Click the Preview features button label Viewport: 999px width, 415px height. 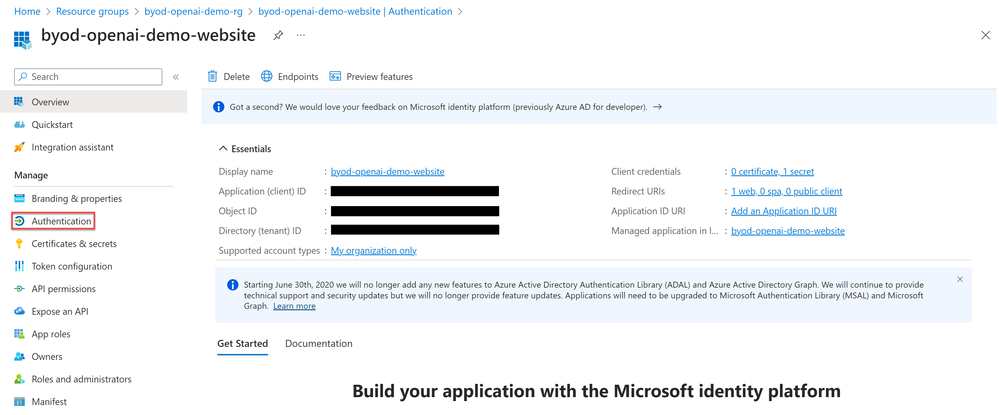click(x=380, y=76)
